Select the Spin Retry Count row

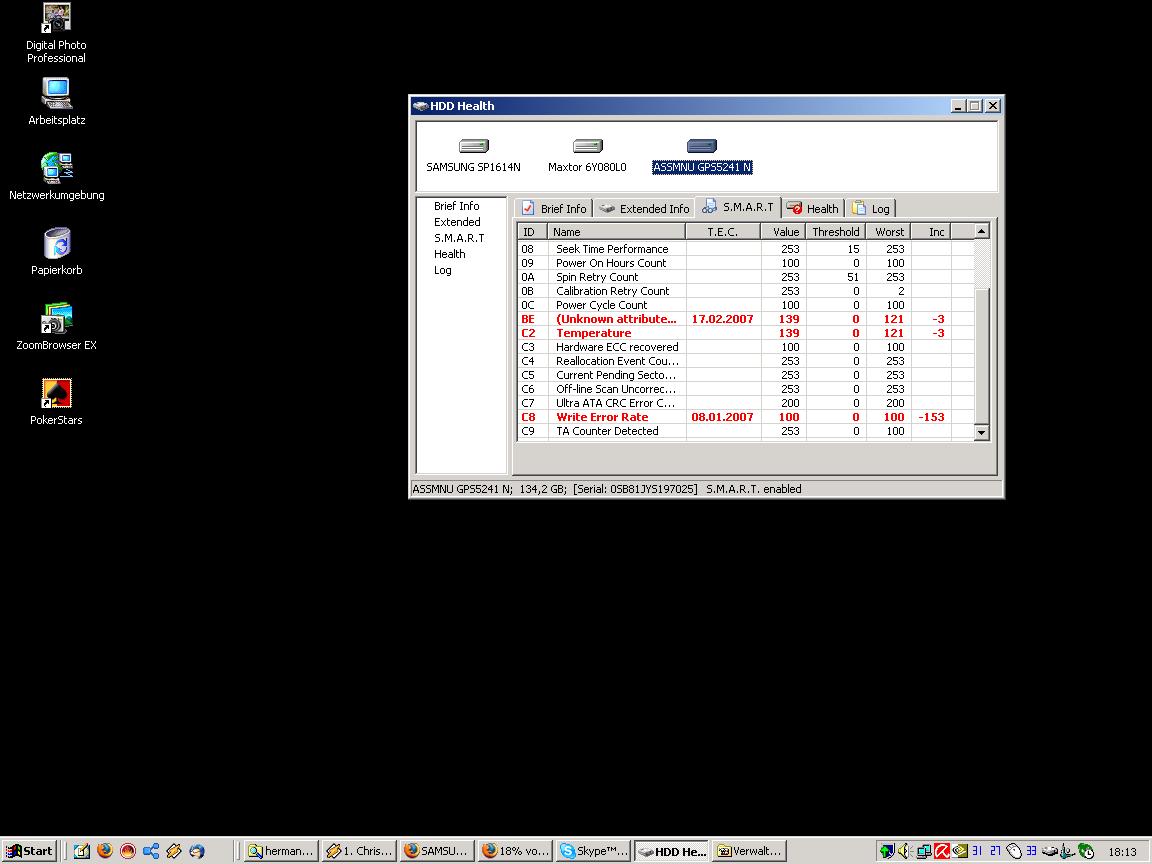pos(746,277)
